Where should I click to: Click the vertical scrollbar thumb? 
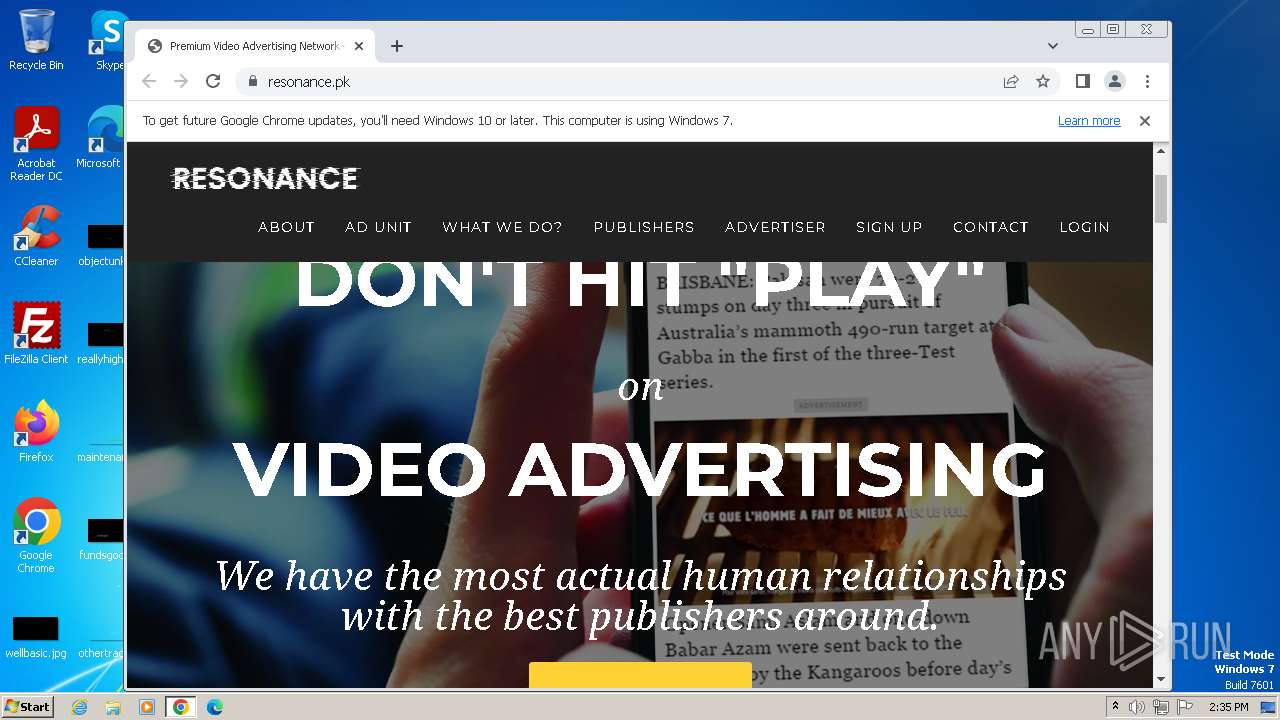point(1161,198)
